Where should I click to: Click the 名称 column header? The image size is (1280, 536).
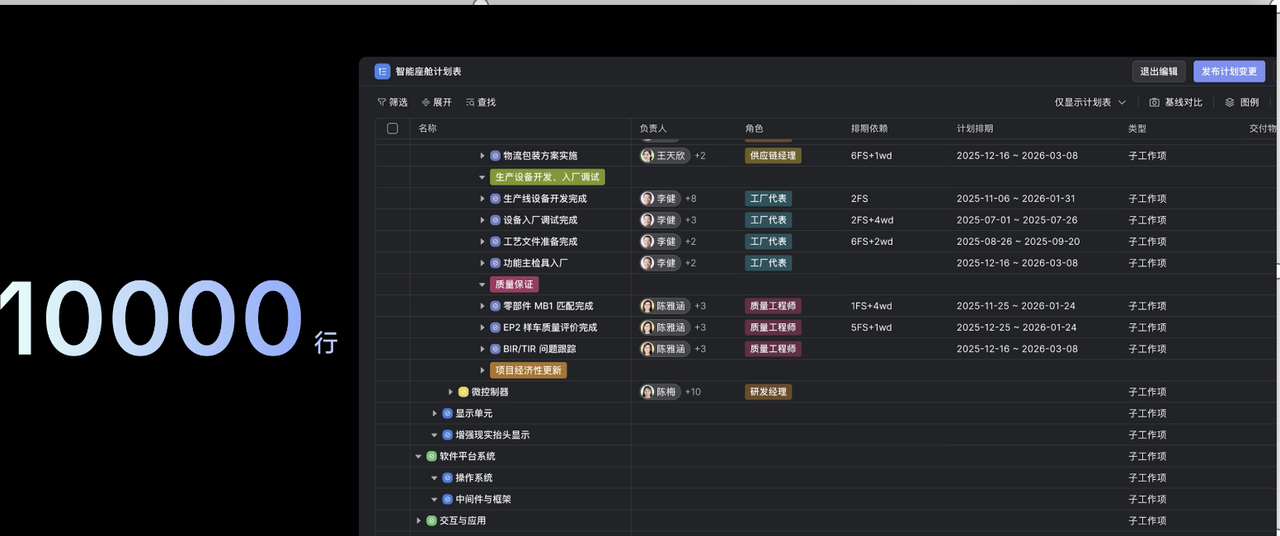(427, 128)
